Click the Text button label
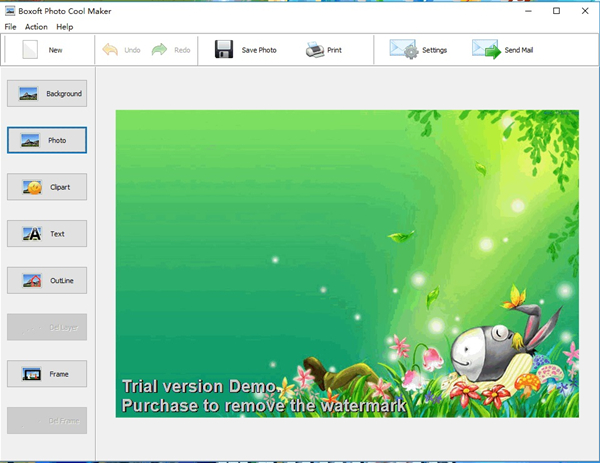Viewport: 600px width, 463px height. tap(57, 234)
